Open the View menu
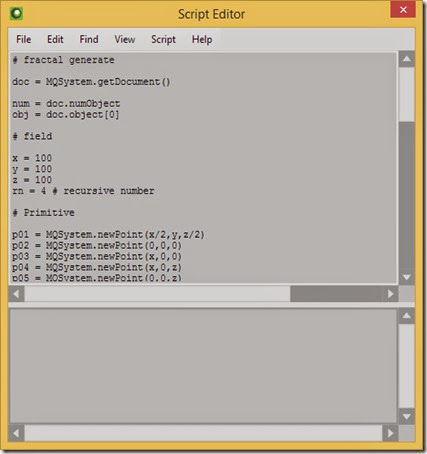The width and height of the screenshot is (427, 454). (125, 39)
